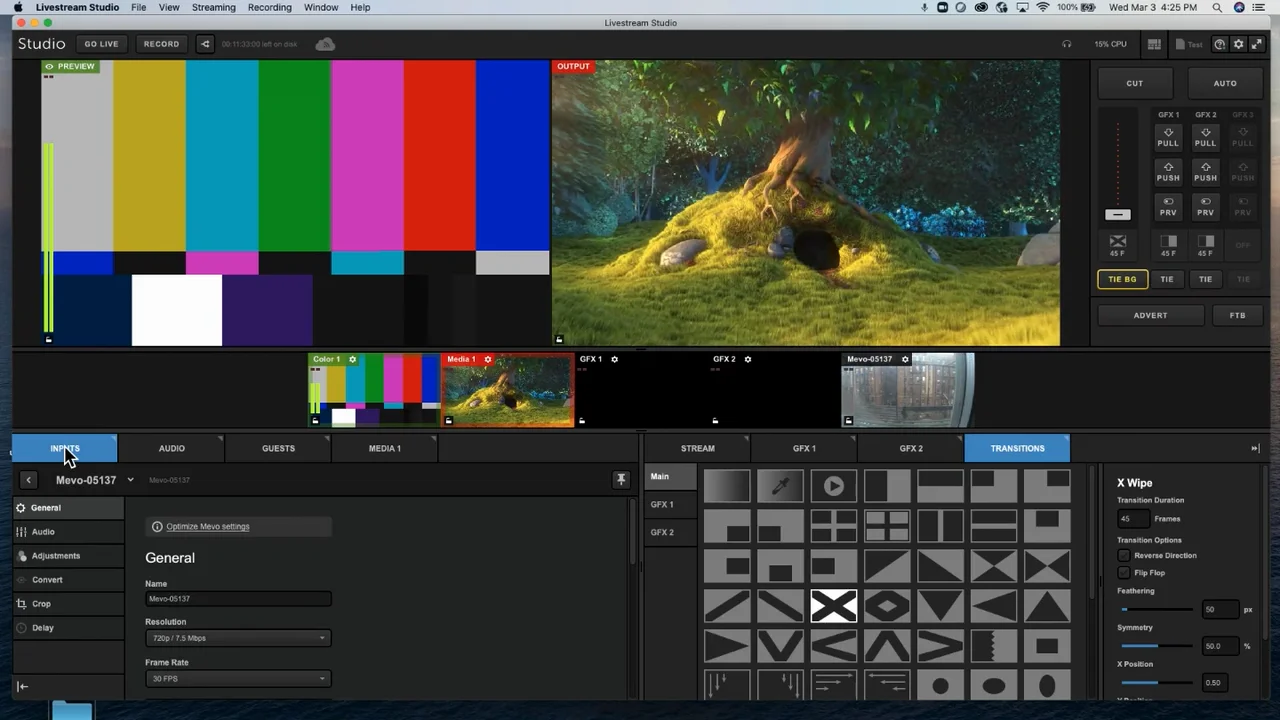1280x720 pixels.
Task: Adjust the Feathering slider
Action: coord(1126,609)
